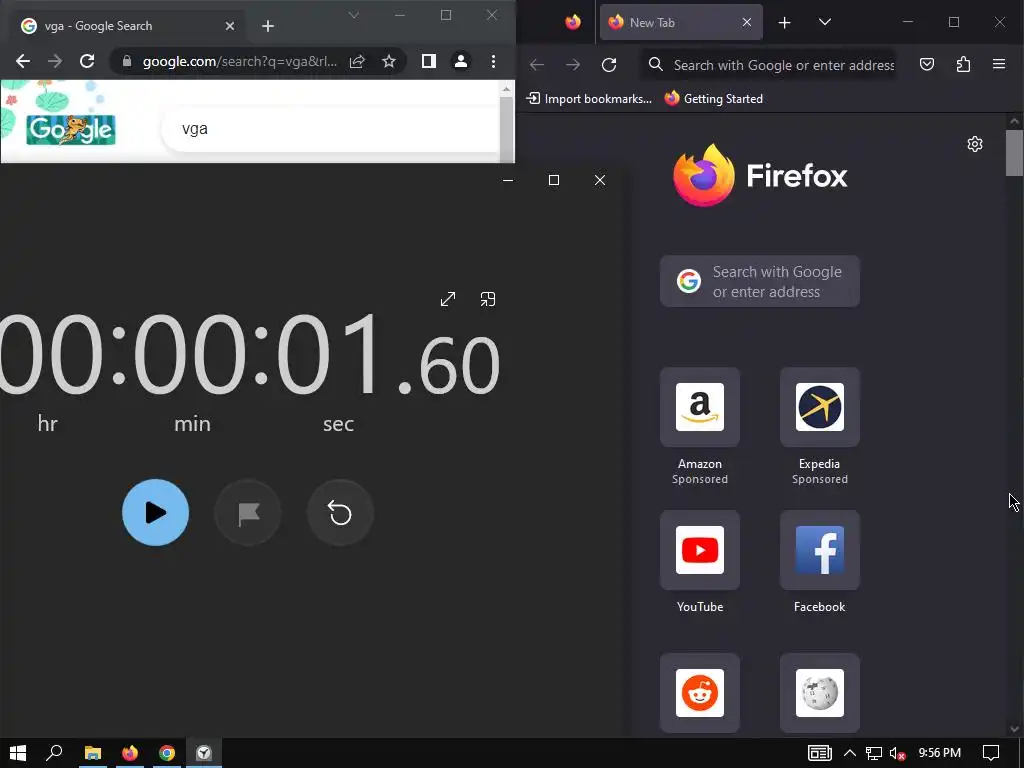This screenshot has height=768, width=1024.
Task: Click the Google doodle logo
Action: click(x=71, y=129)
